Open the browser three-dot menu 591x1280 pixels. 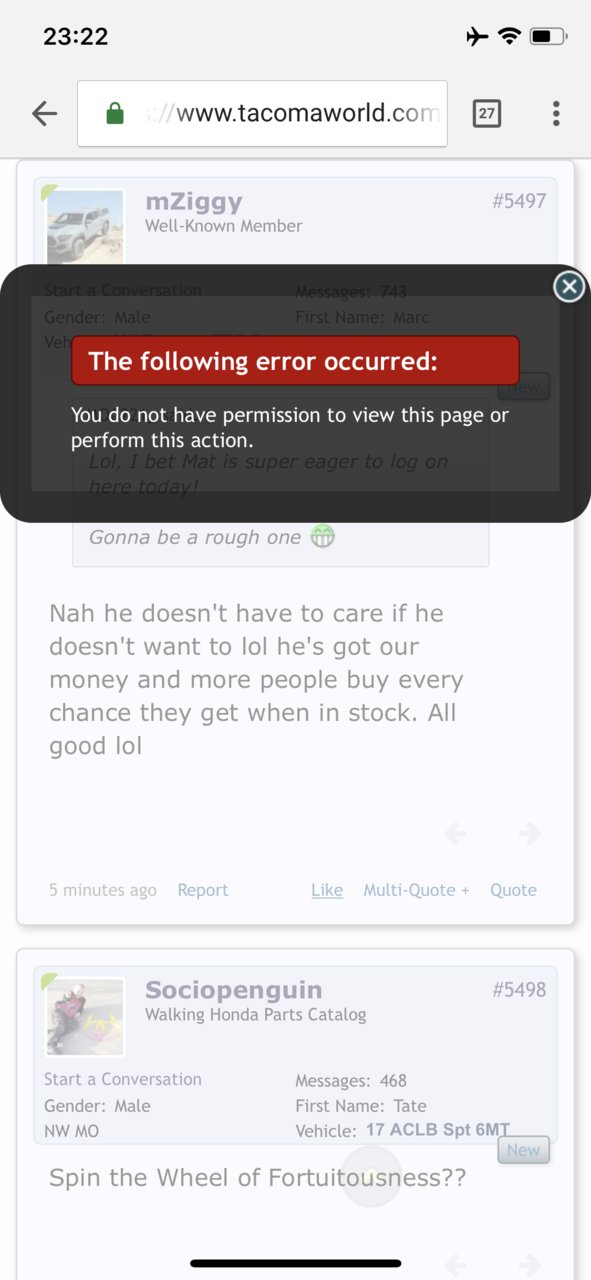click(556, 114)
